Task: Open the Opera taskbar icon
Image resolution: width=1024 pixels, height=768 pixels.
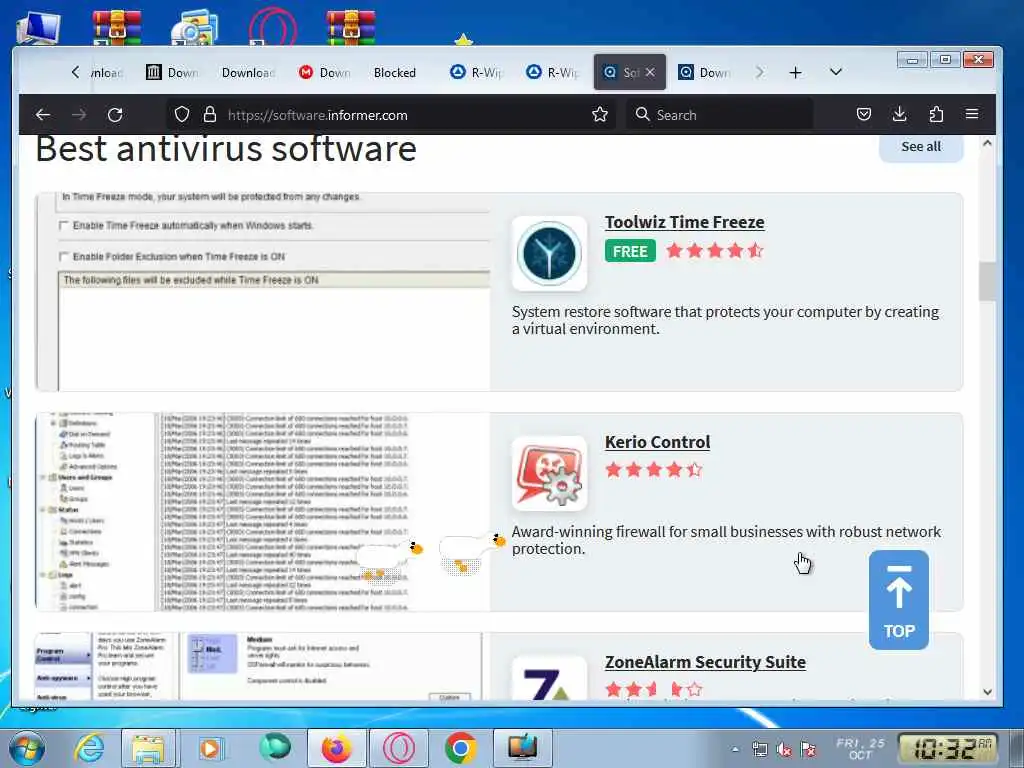Action: [399, 748]
